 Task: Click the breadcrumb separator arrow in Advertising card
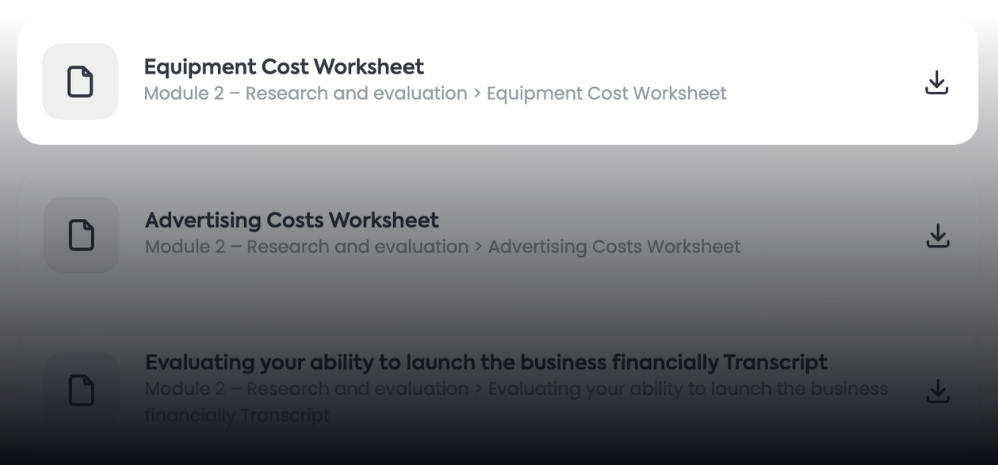(x=478, y=247)
